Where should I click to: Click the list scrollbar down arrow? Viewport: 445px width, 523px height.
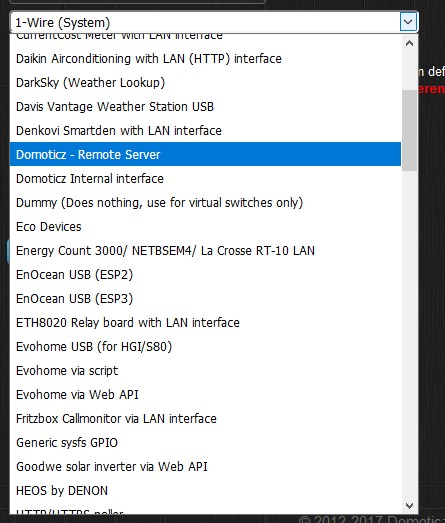point(409,506)
